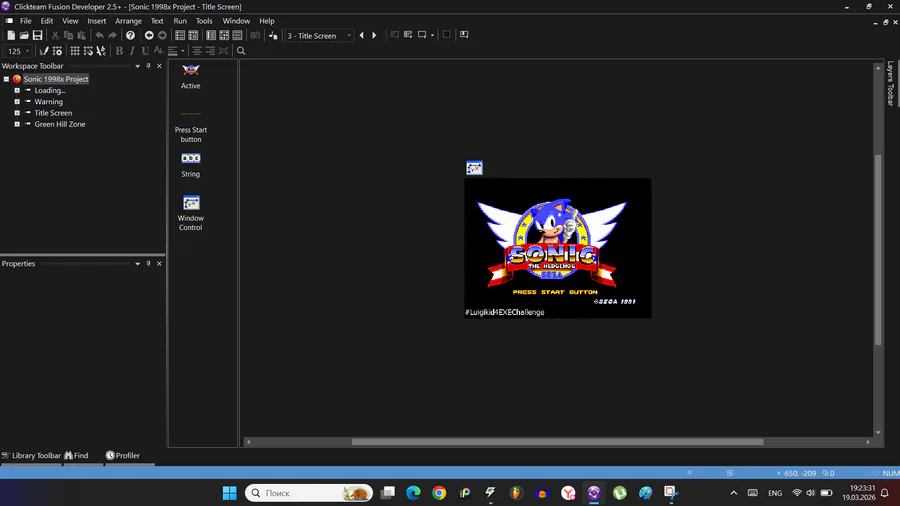Open the Insert menu
The image size is (900, 506).
coord(96,21)
